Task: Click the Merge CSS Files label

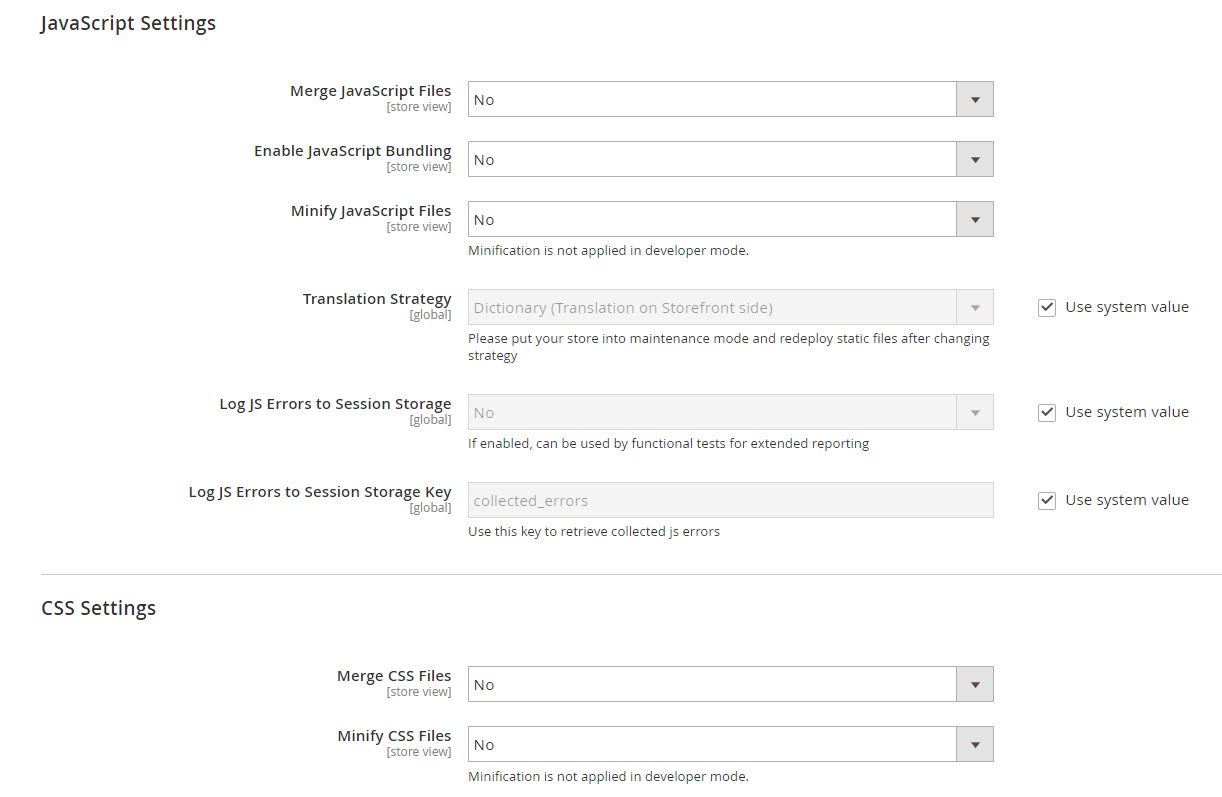Action: pyautogui.click(x=394, y=676)
